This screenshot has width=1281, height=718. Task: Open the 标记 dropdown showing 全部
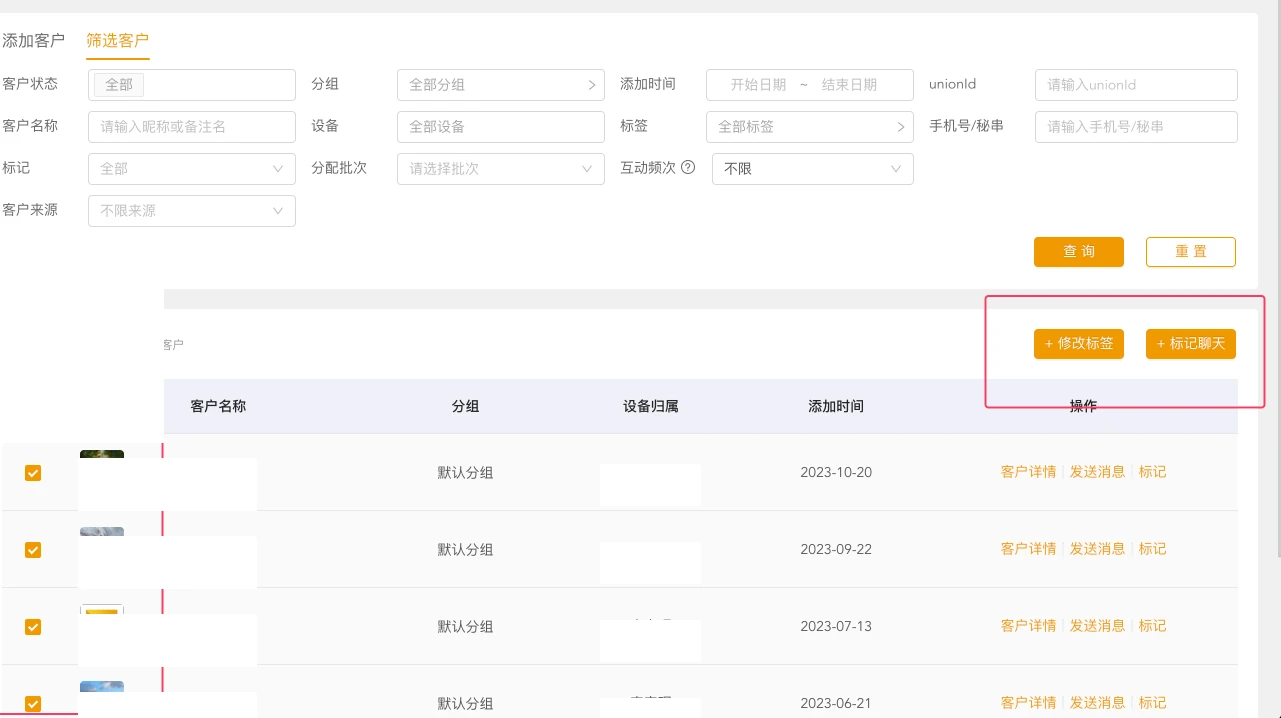coord(192,169)
